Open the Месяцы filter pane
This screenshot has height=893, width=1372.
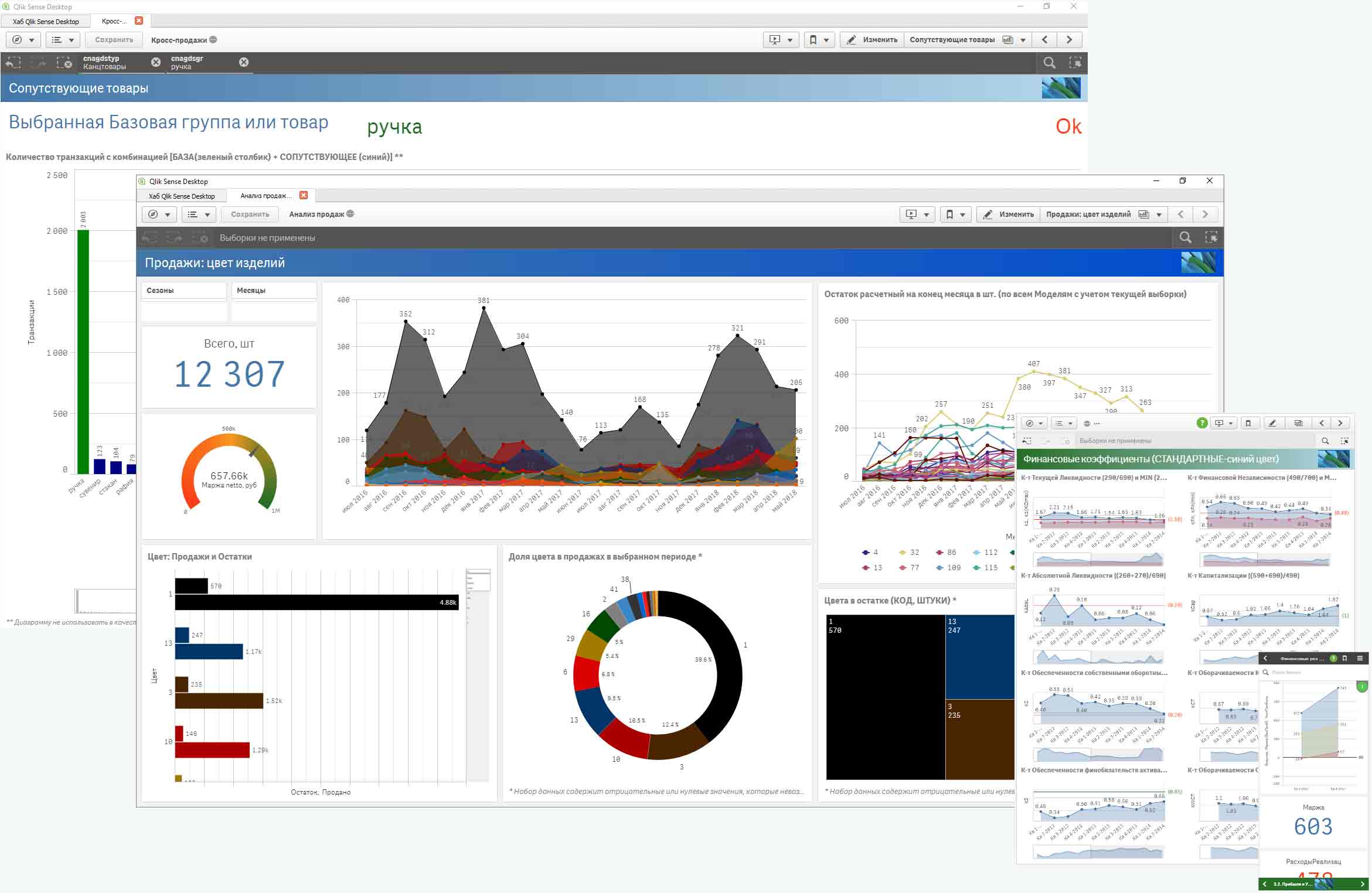(274, 291)
